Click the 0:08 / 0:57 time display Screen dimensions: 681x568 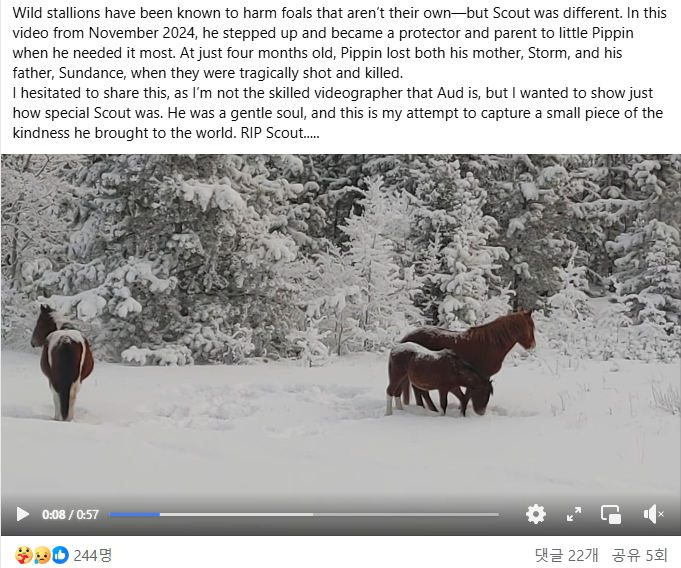coord(70,515)
